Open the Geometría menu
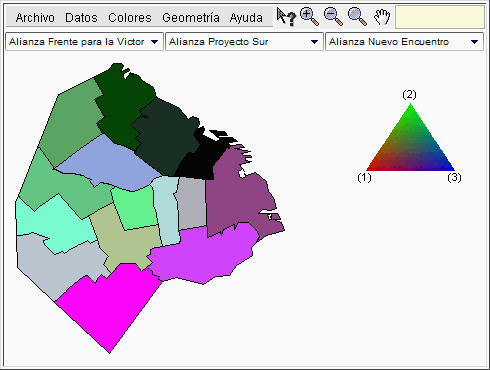490x370 pixels. 191,17
